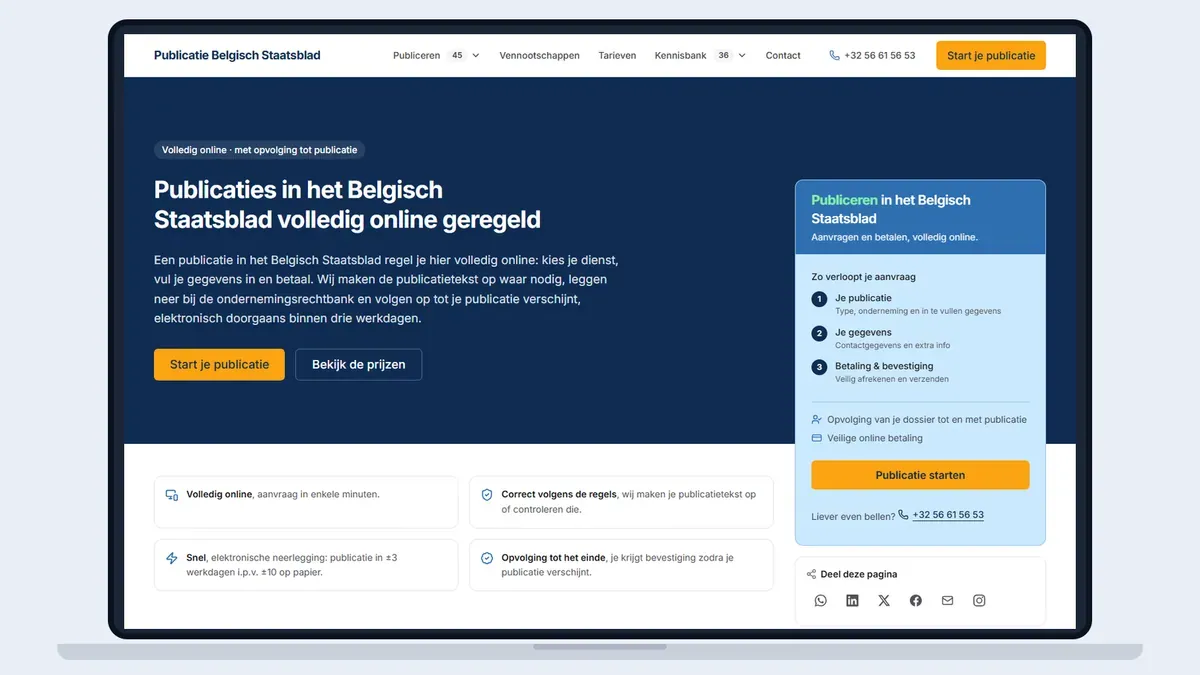Click step number 2 circle badge
1200x675 pixels.
[820, 333]
